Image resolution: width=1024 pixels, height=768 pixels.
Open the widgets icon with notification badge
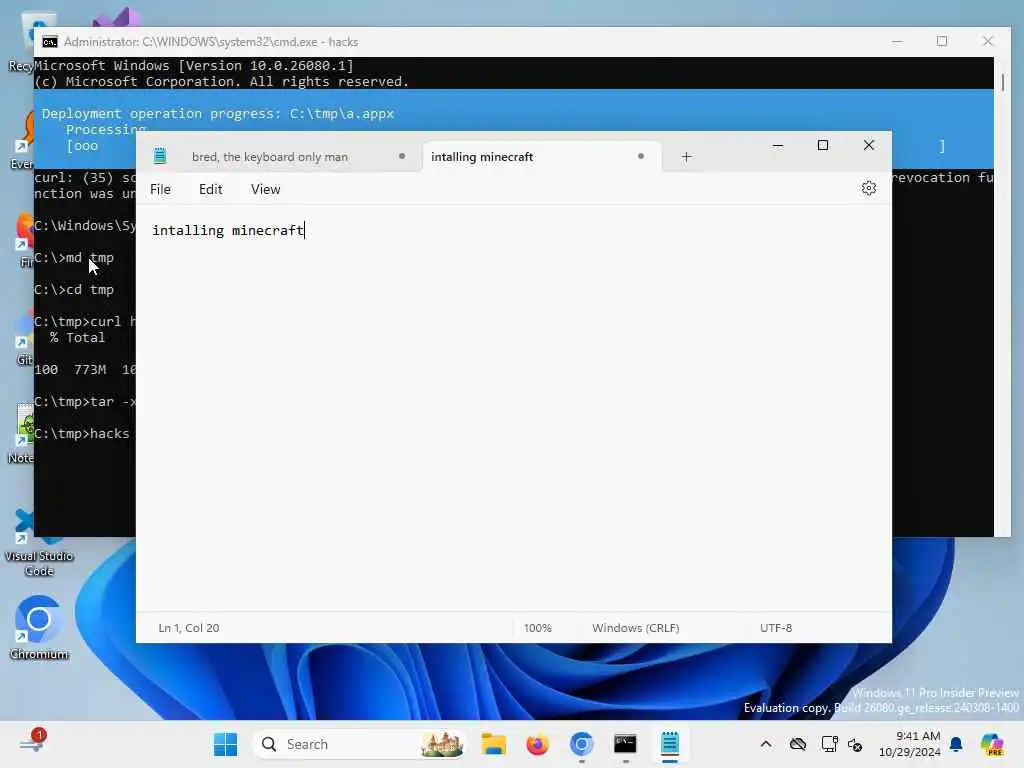(x=33, y=742)
